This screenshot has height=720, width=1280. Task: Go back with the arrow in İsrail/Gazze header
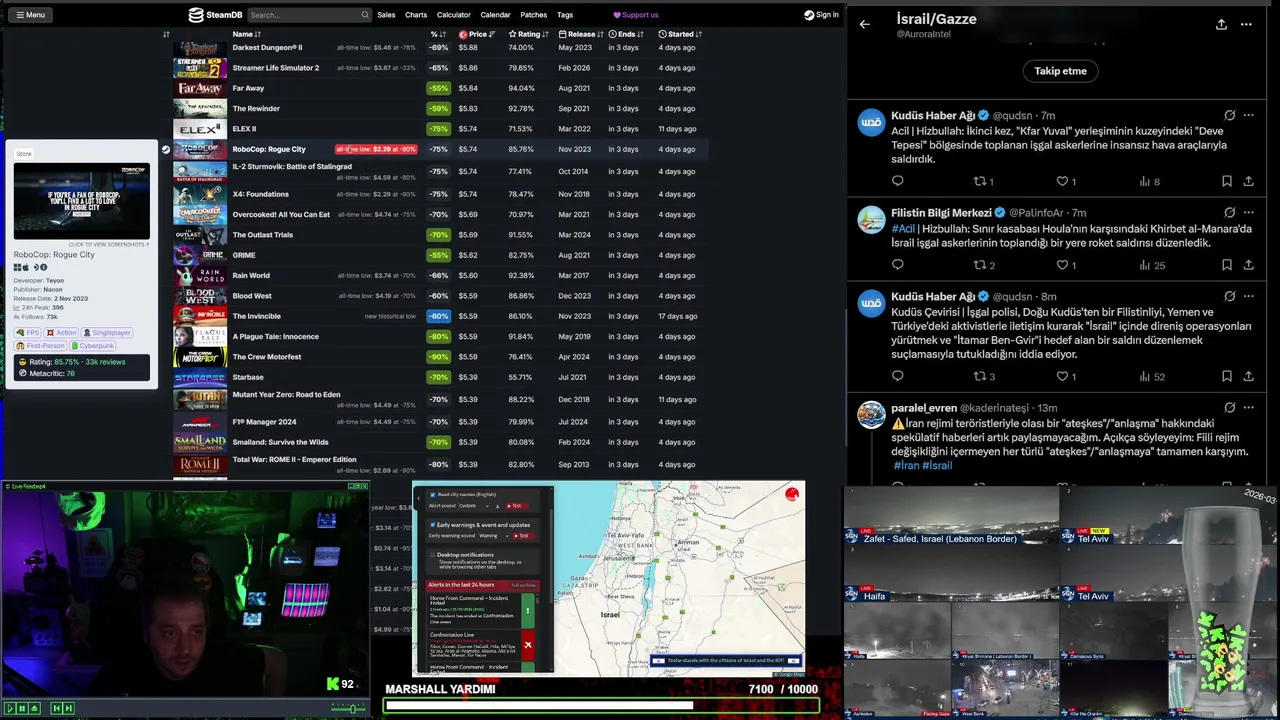tap(865, 24)
